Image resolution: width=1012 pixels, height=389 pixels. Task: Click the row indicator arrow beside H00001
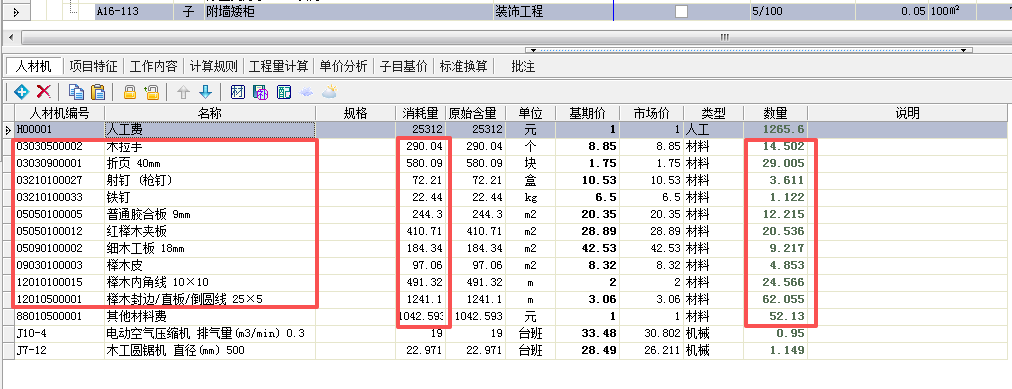pyautogui.click(x=7, y=130)
